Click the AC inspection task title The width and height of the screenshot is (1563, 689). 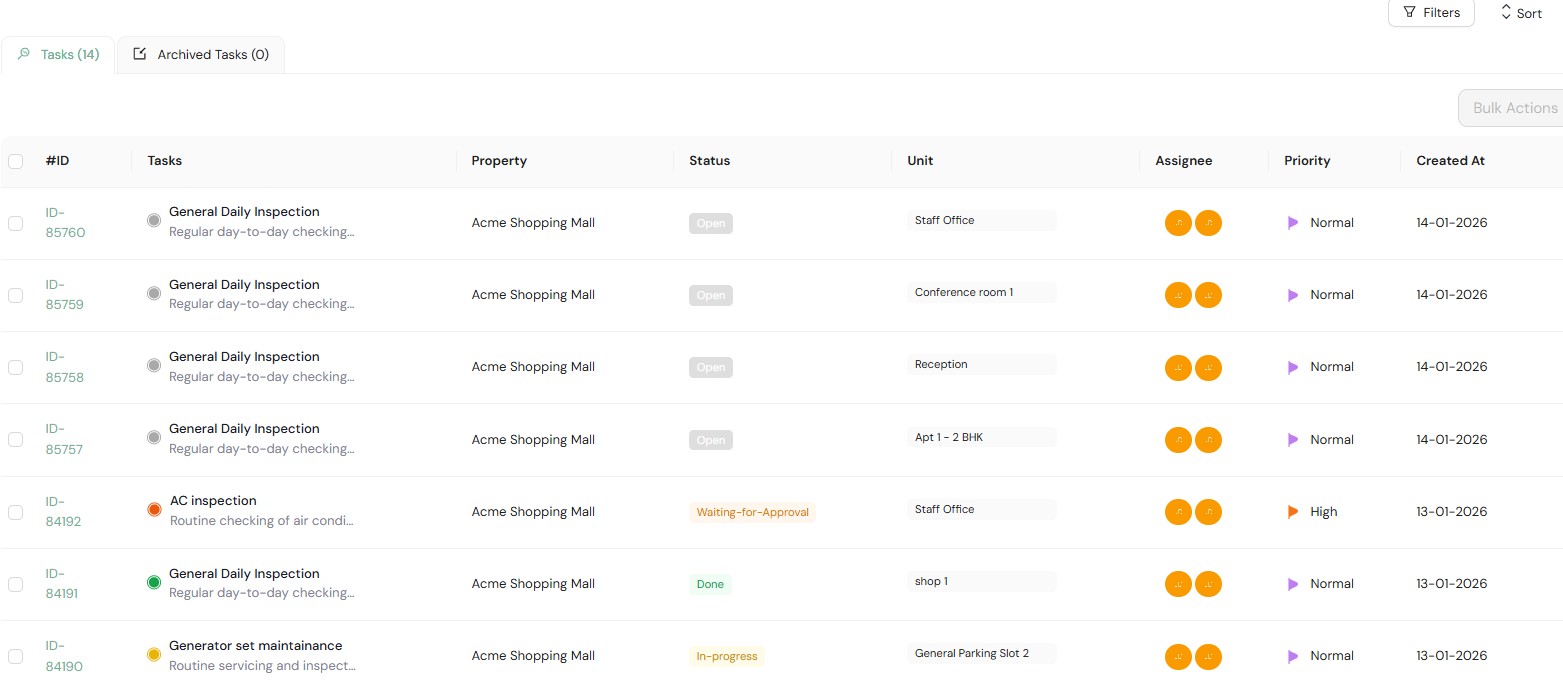point(213,500)
